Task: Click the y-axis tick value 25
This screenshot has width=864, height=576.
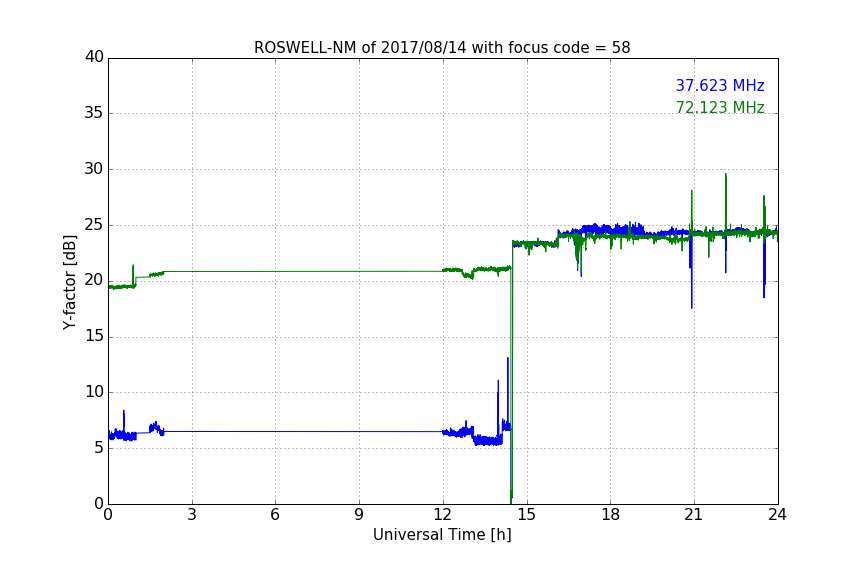Action: point(94,225)
